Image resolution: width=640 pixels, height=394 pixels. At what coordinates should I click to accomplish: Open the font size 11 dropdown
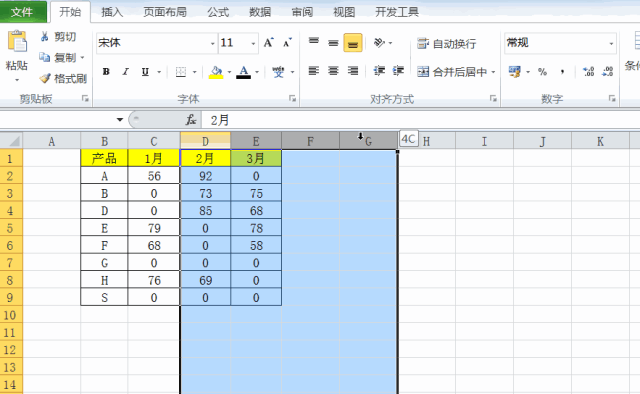253,43
